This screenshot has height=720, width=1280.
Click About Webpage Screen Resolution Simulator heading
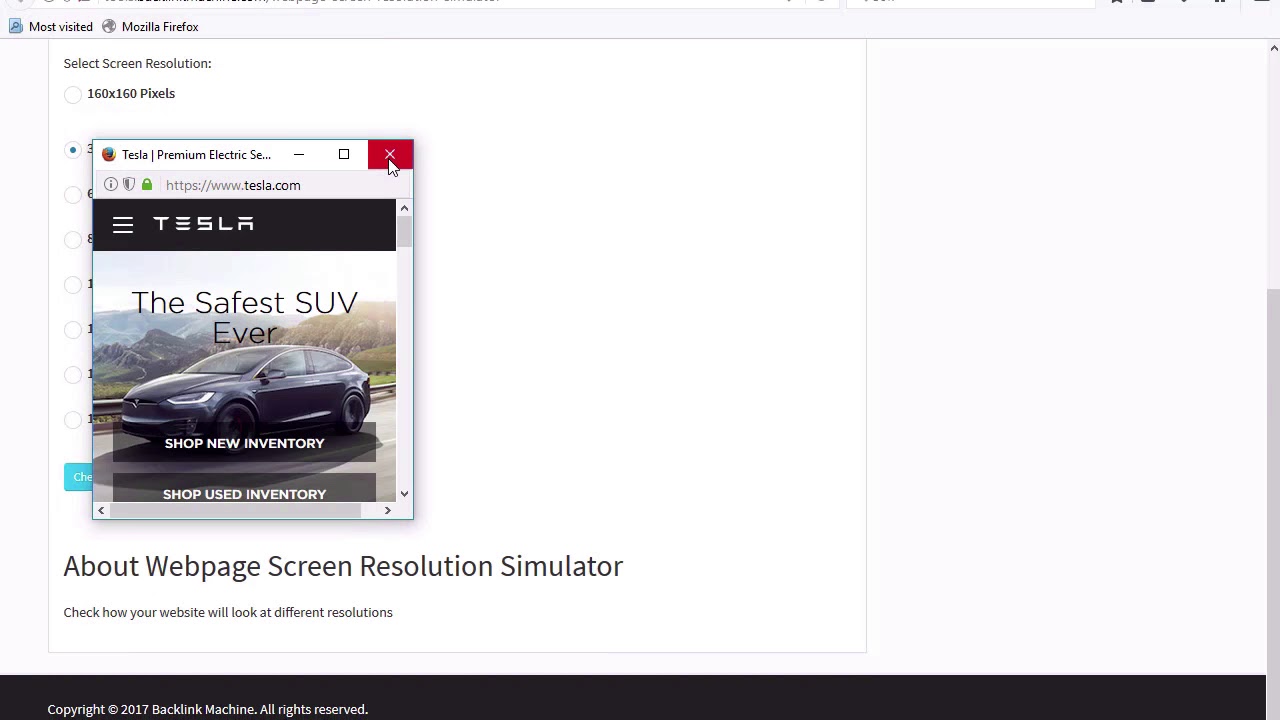tap(343, 566)
